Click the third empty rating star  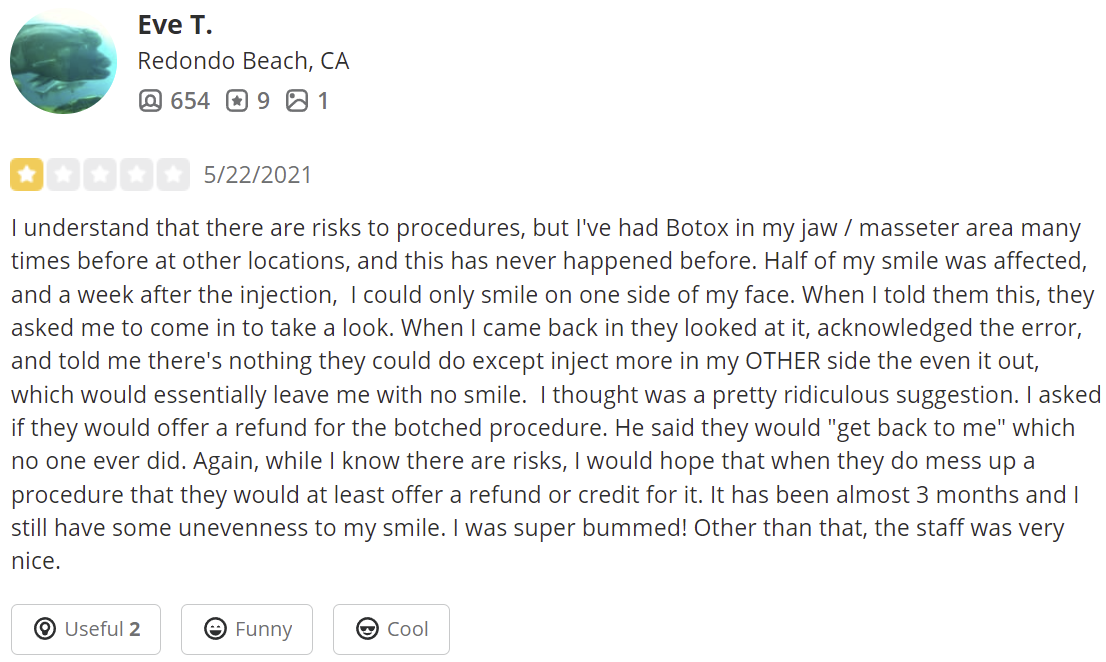tap(100, 175)
